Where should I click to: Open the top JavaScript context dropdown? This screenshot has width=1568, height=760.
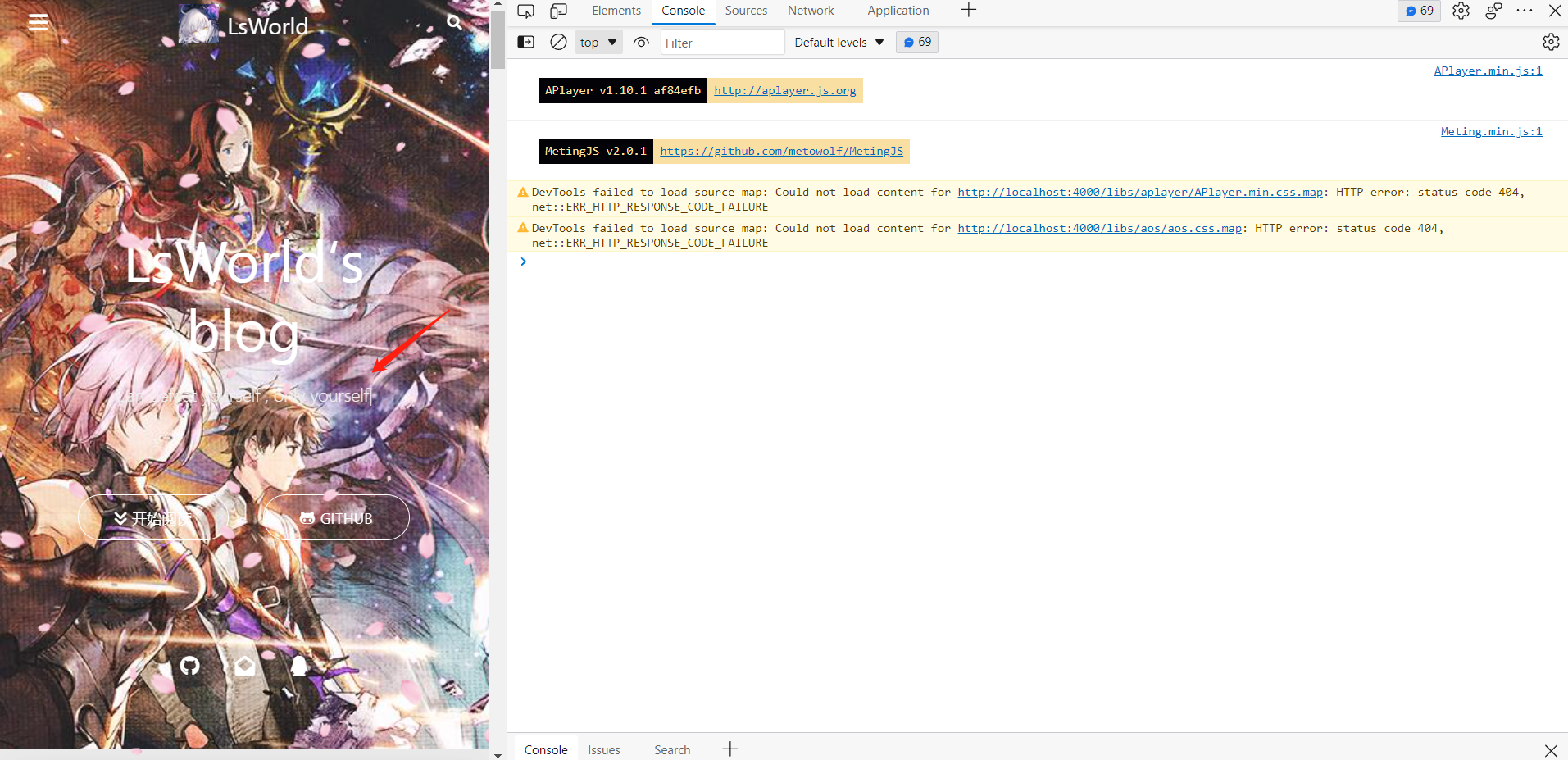coord(598,42)
